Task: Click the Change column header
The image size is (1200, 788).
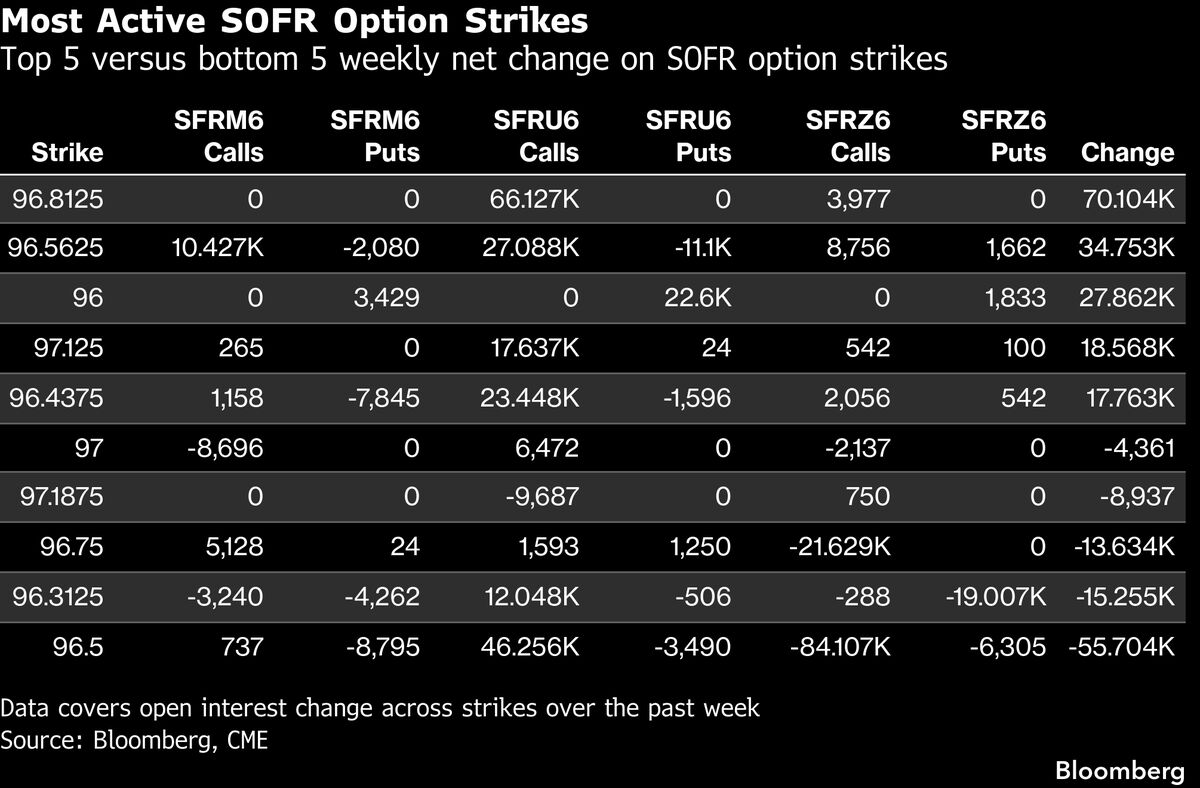Action: click(1127, 153)
